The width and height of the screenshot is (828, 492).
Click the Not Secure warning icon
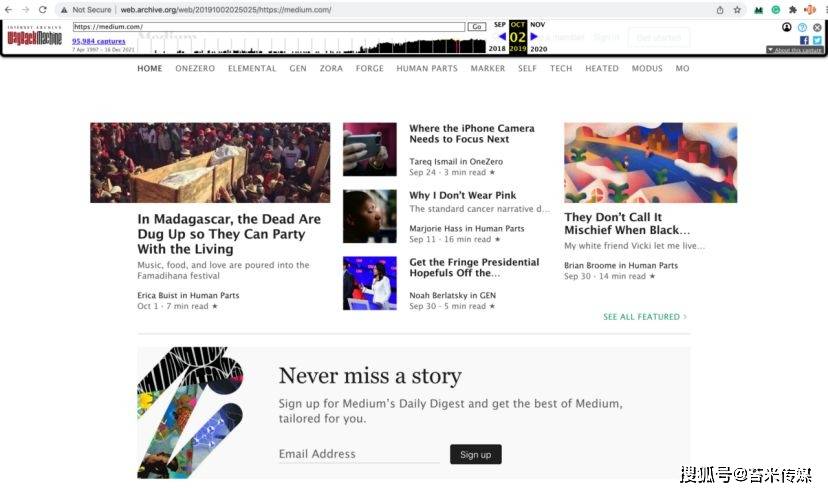[64, 10]
